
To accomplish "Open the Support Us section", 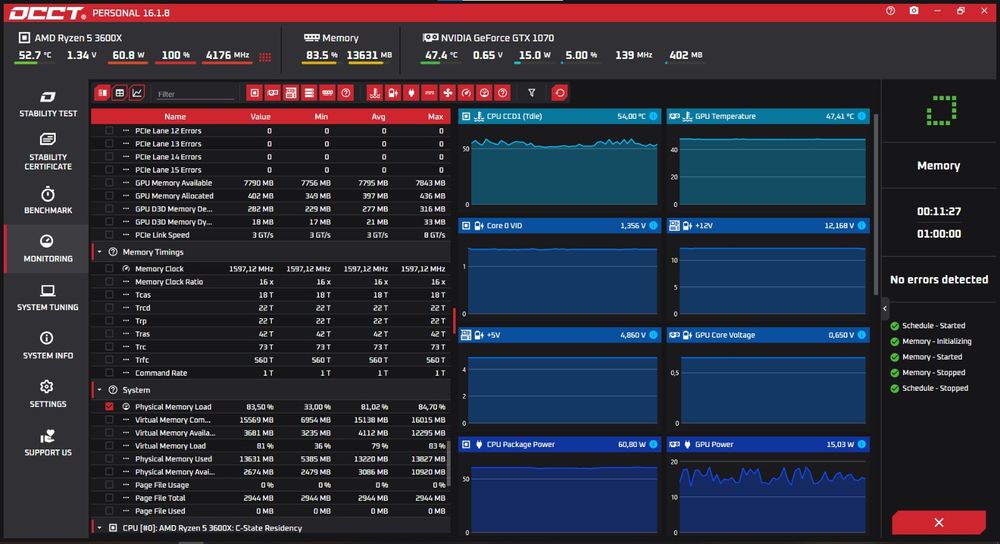I will [x=48, y=443].
